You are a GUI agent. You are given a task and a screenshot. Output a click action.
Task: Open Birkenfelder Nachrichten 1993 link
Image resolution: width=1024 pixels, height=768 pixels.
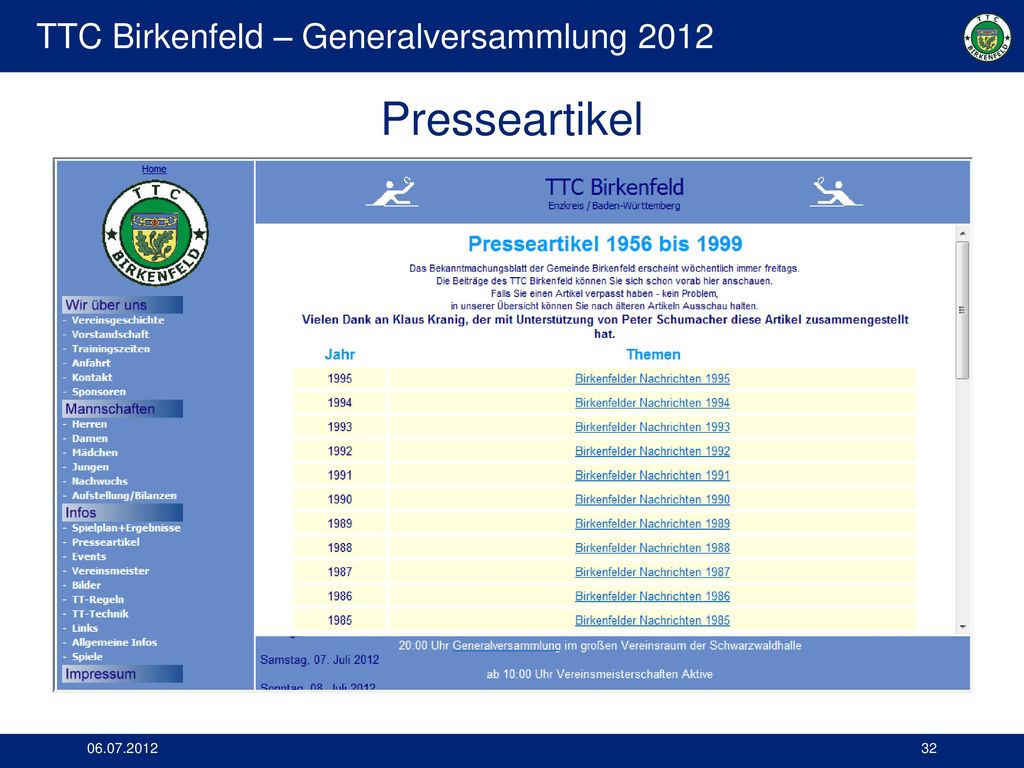[x=652, y=427]
